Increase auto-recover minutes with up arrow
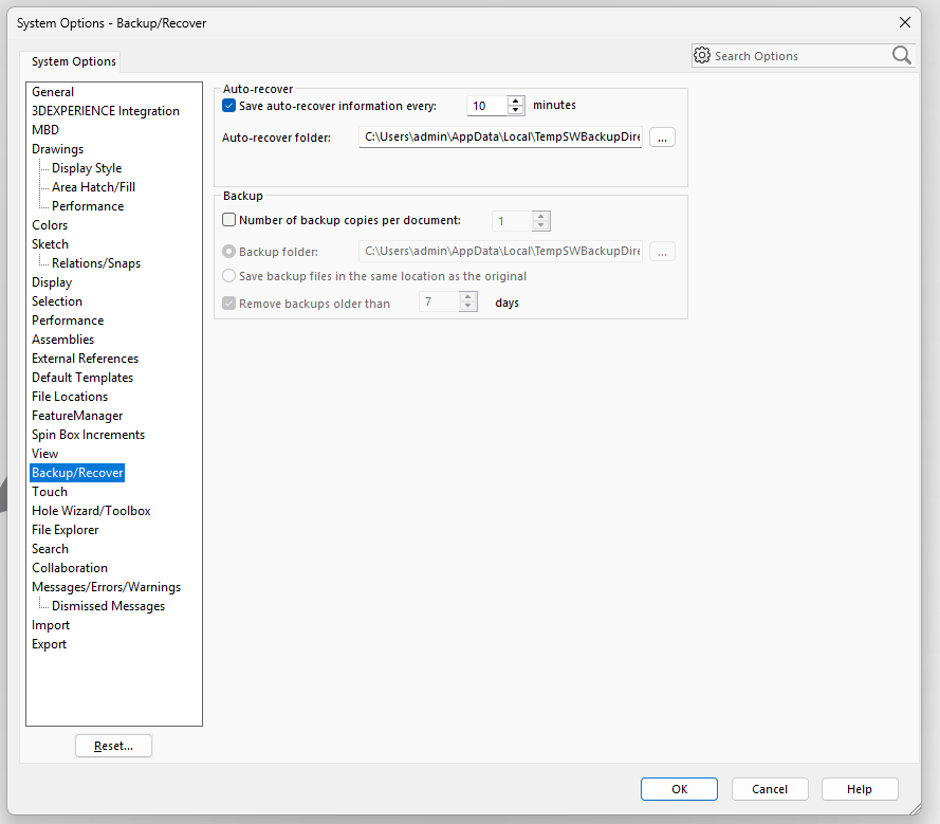This screenshot has height=824, width=940. point(516,101)
